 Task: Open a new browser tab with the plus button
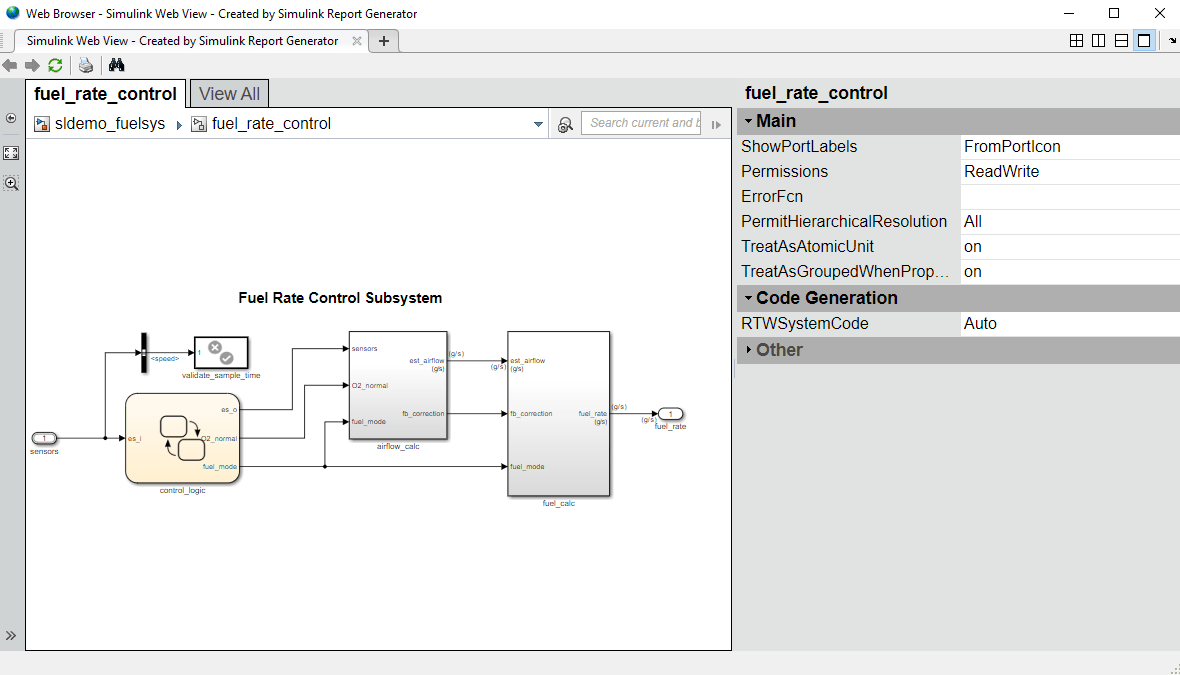pos(384,41)
